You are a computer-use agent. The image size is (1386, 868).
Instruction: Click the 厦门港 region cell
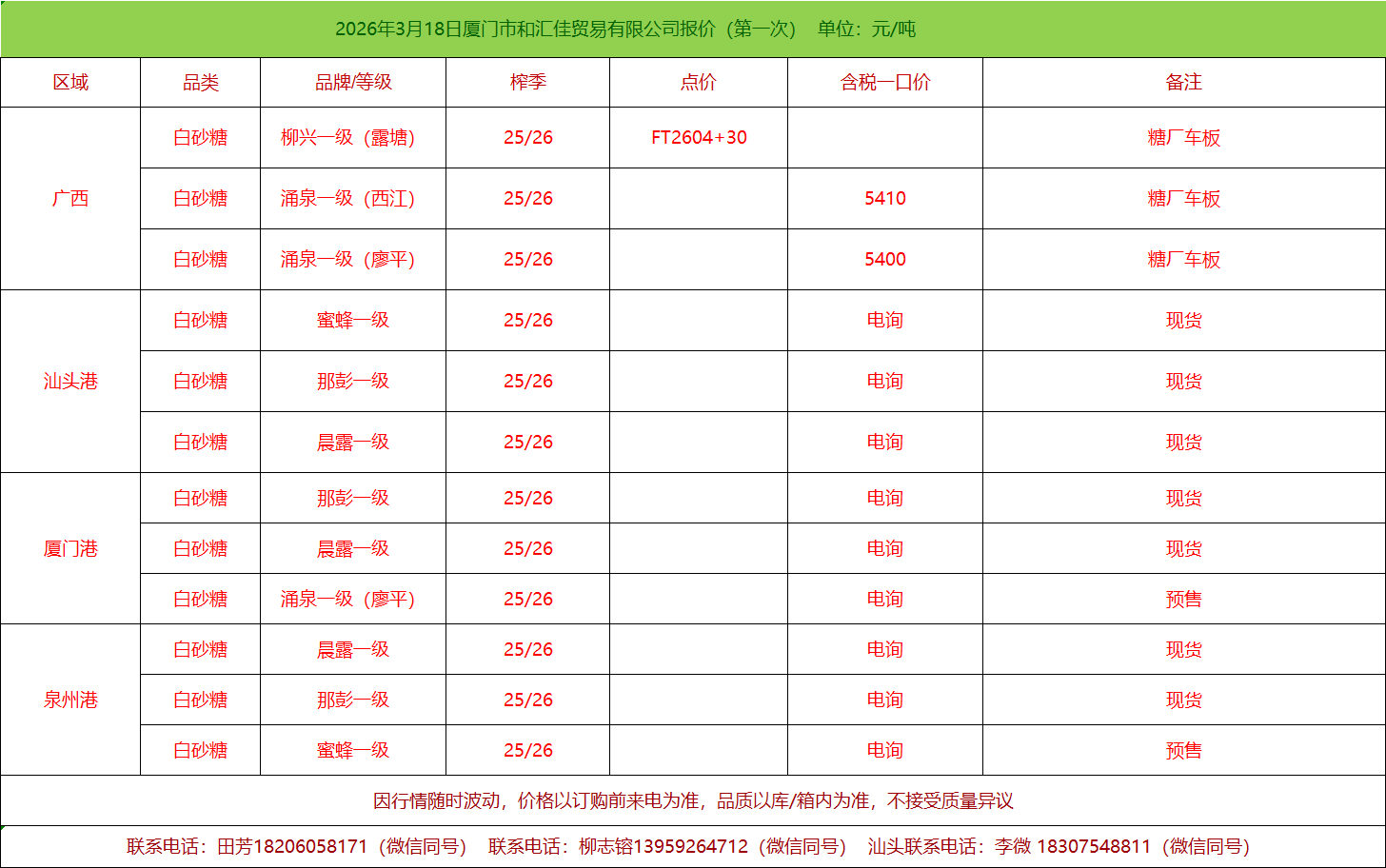click(70, 549)
